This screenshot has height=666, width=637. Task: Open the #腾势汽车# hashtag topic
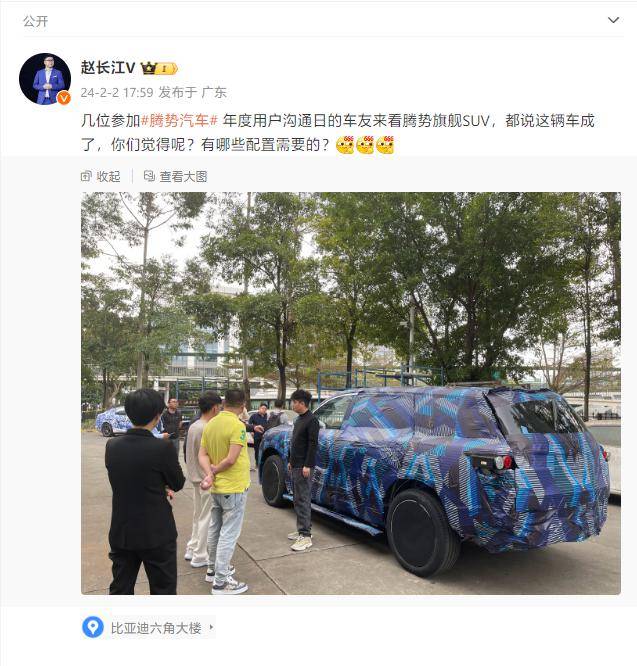click(179, 121)
